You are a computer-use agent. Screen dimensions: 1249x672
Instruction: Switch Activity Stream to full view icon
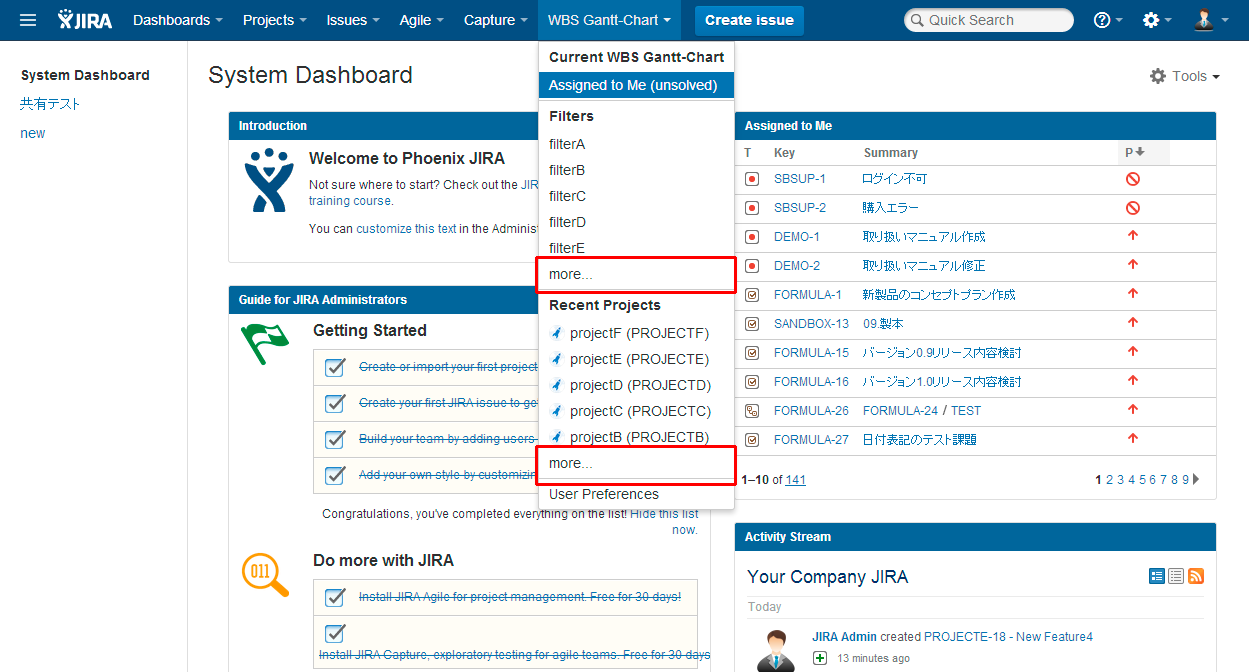[1157, 576]
